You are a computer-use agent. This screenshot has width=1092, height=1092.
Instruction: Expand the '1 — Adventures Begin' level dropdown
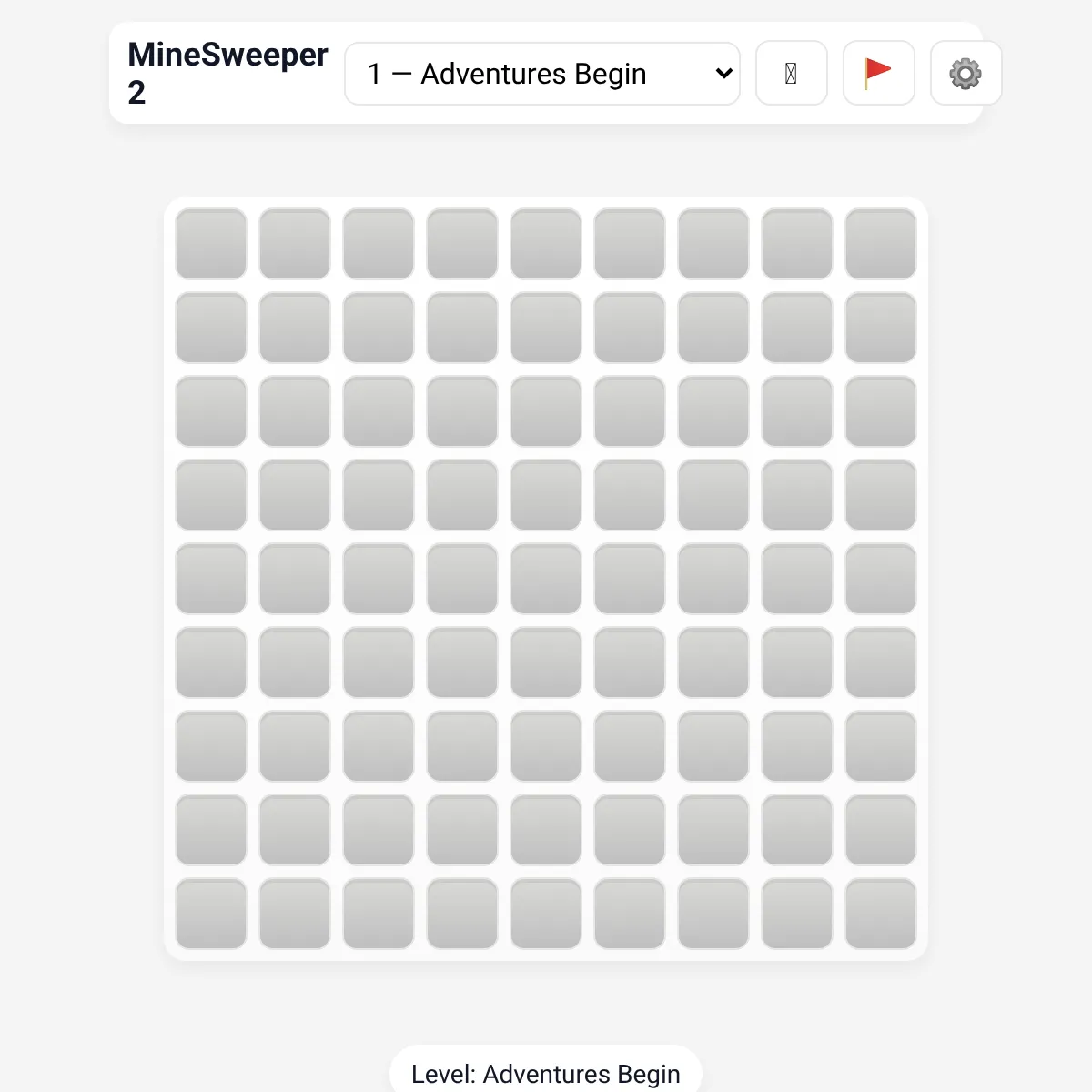click(x=542, y=74)
